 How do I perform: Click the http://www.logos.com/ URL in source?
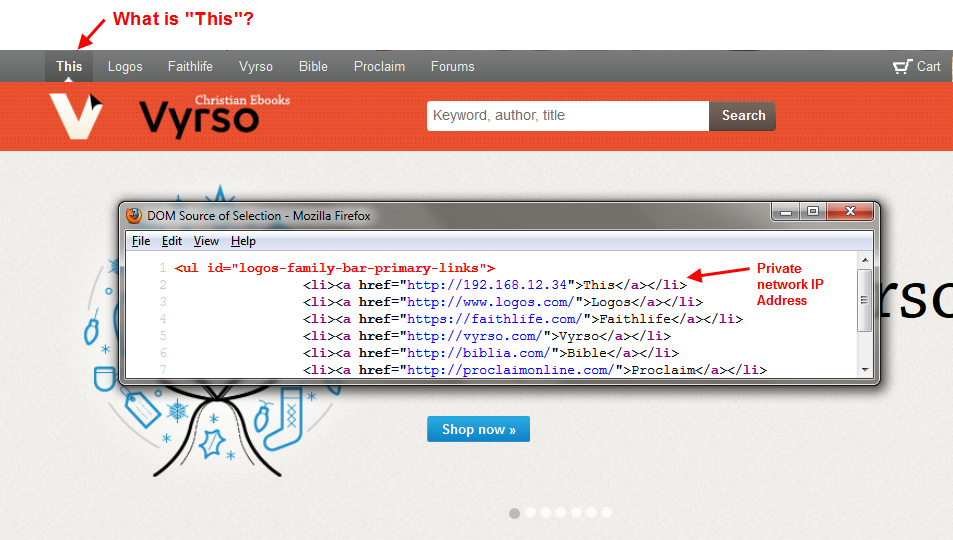[490, 302]
